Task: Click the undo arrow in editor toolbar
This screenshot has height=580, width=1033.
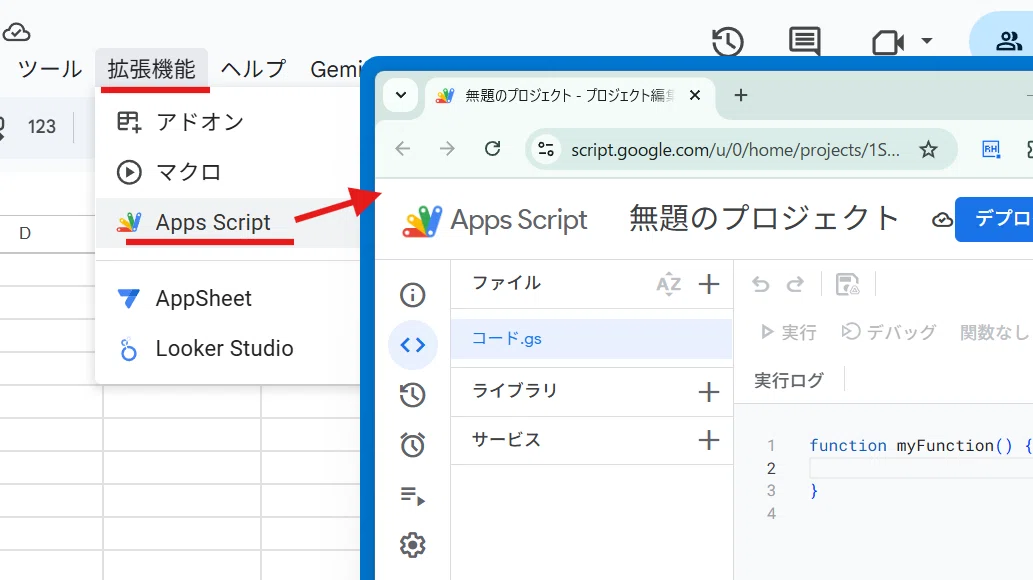Action: click(x=761, y=284)
